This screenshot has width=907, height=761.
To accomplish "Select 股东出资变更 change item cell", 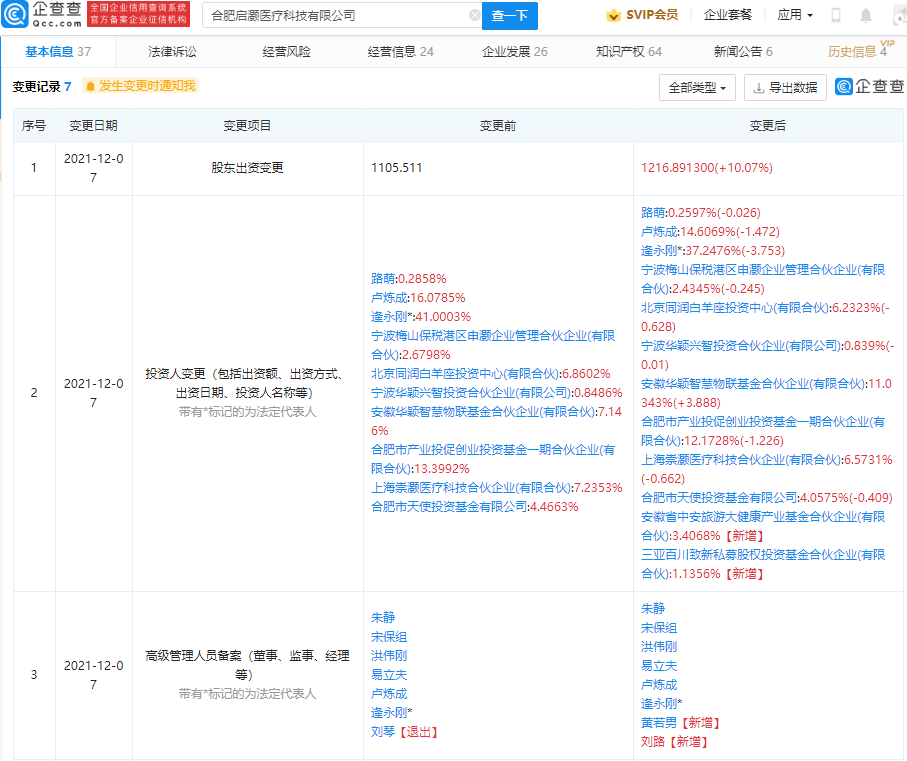I will tap(248, 168).
